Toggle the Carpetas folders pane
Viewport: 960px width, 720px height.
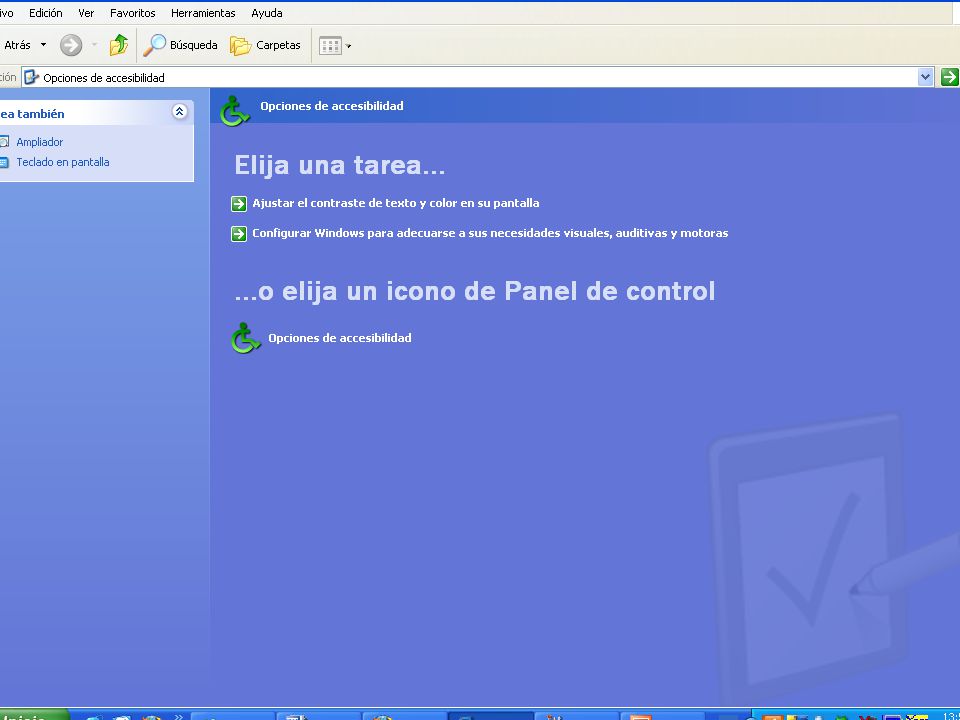[265, 45]
